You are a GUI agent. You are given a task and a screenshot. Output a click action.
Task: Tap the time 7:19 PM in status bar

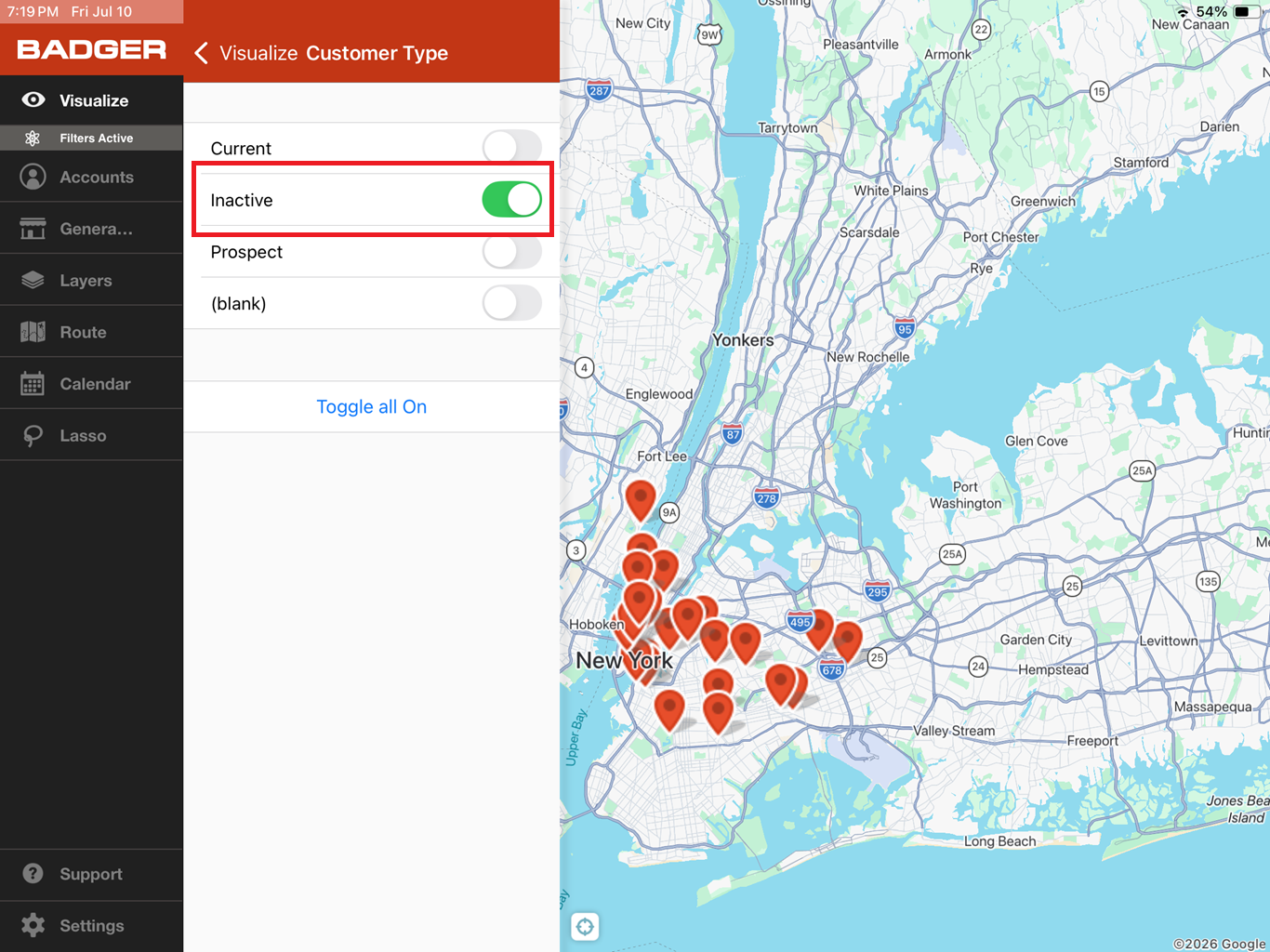coord(33,12)
